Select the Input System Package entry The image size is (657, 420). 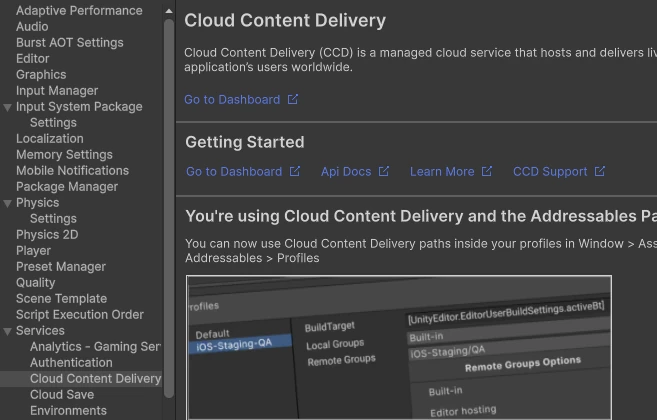(x=79, y=106)
